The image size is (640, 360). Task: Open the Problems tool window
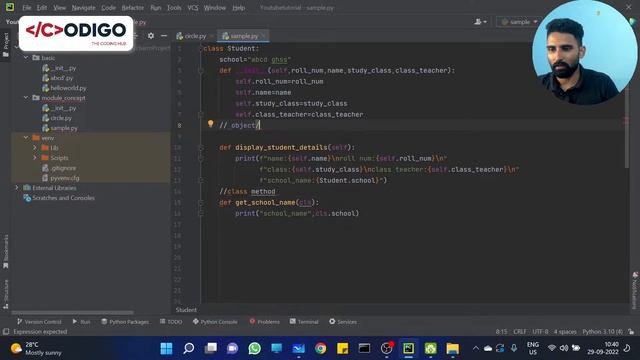(x=264, y=322)
